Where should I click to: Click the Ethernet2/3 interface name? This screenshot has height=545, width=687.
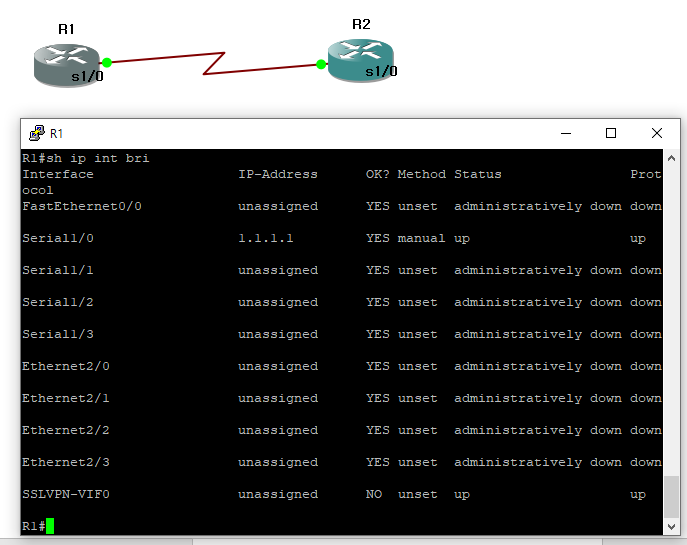[66, 462]
